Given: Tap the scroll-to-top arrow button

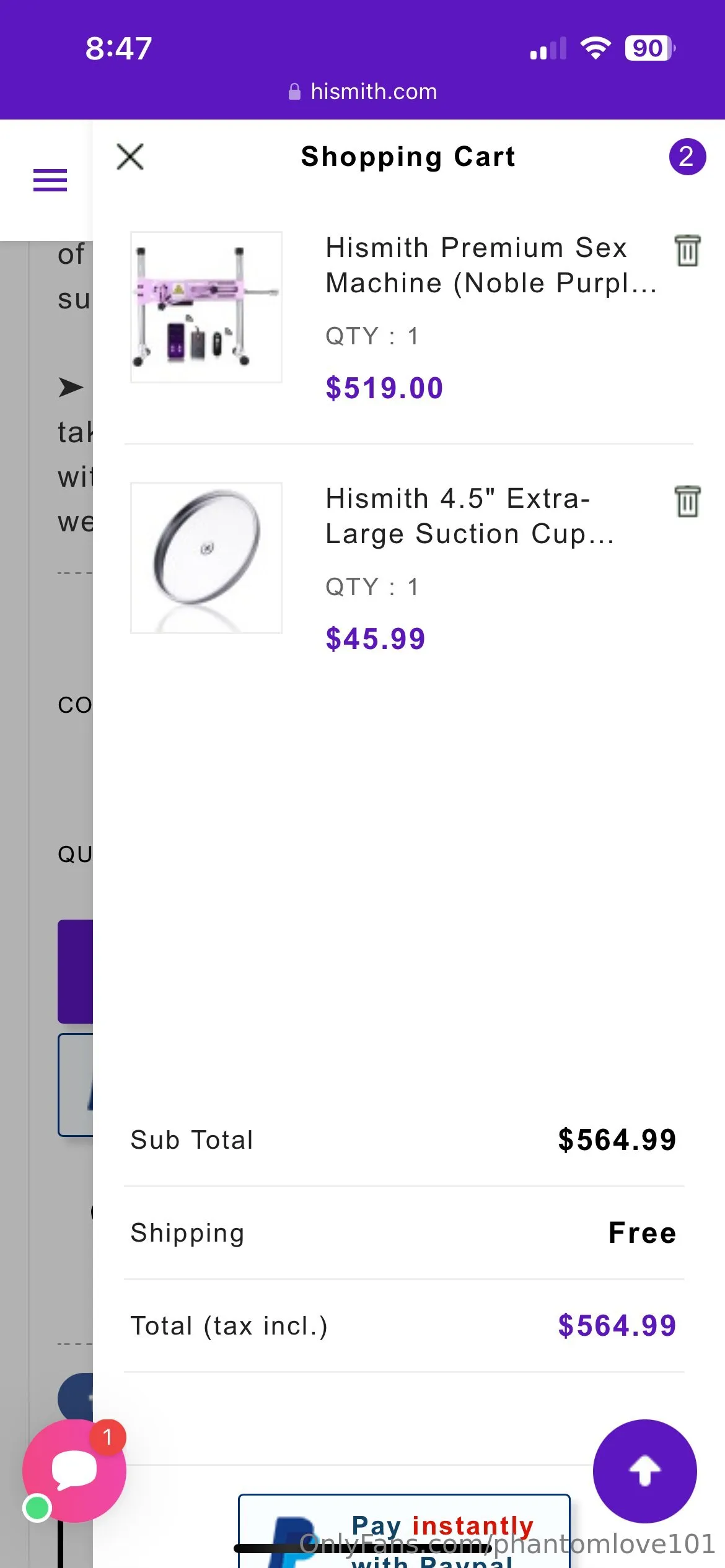Looking at the screenshot, I should point(644,1471).
